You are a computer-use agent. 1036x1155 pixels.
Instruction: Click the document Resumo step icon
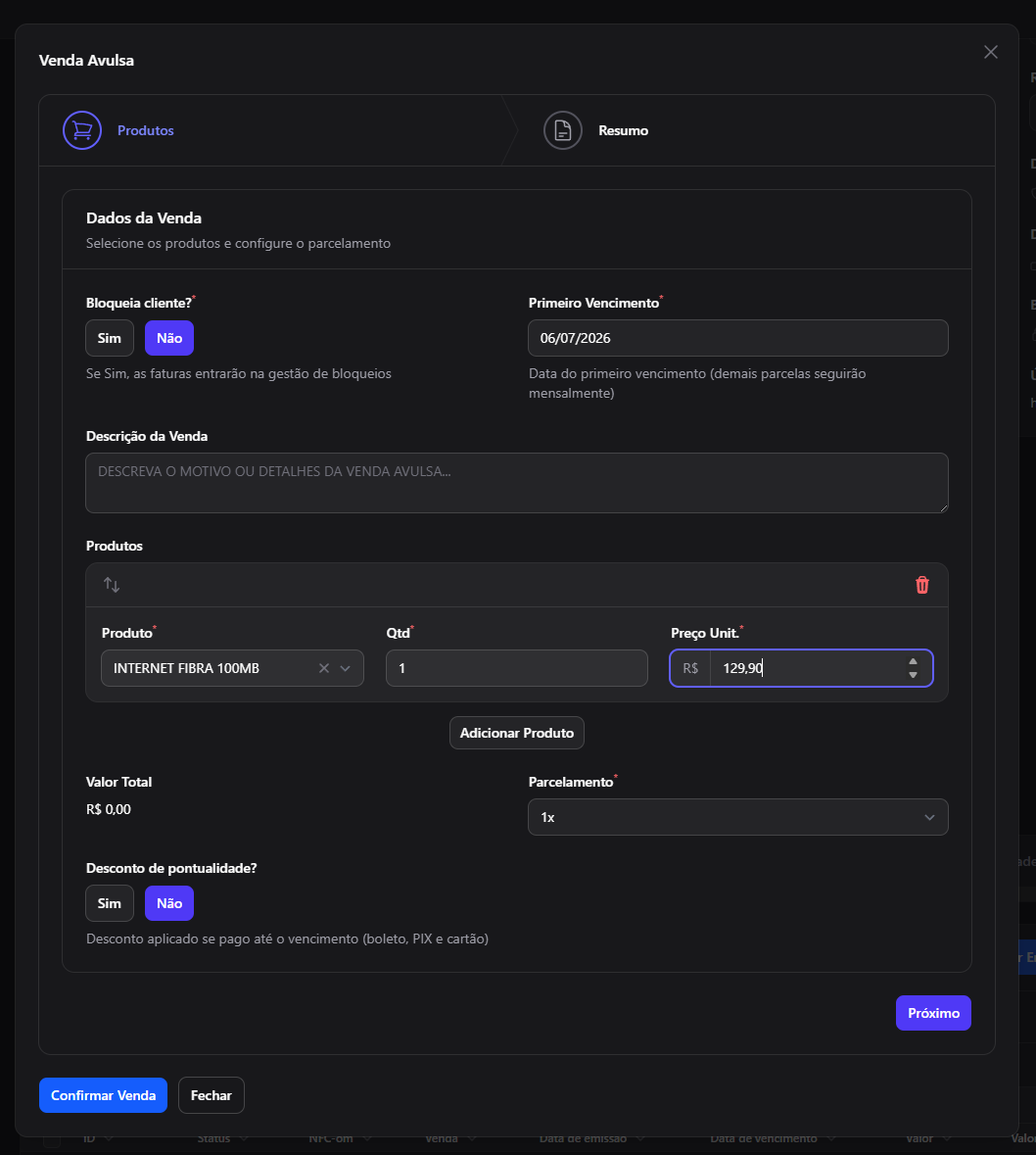tap(562, 130)
